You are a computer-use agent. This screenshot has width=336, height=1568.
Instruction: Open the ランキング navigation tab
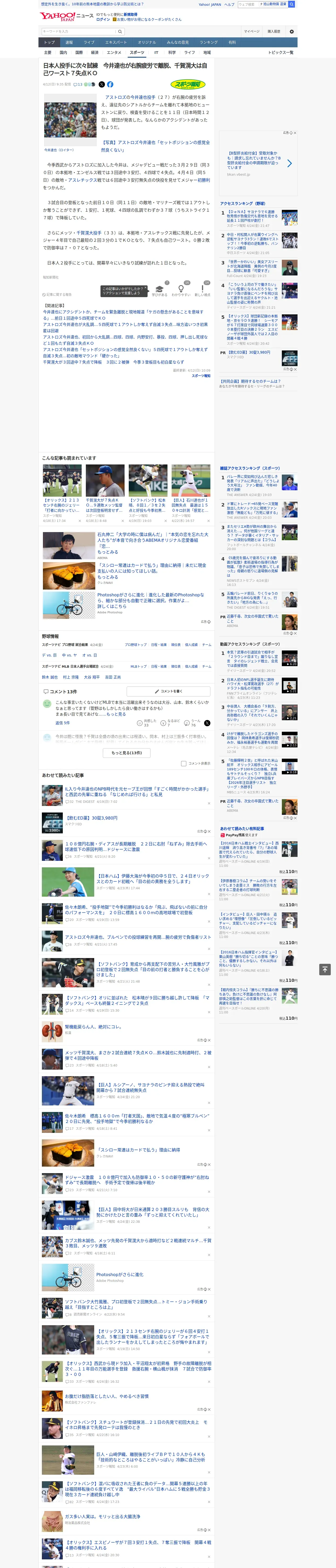coord(209,43)
